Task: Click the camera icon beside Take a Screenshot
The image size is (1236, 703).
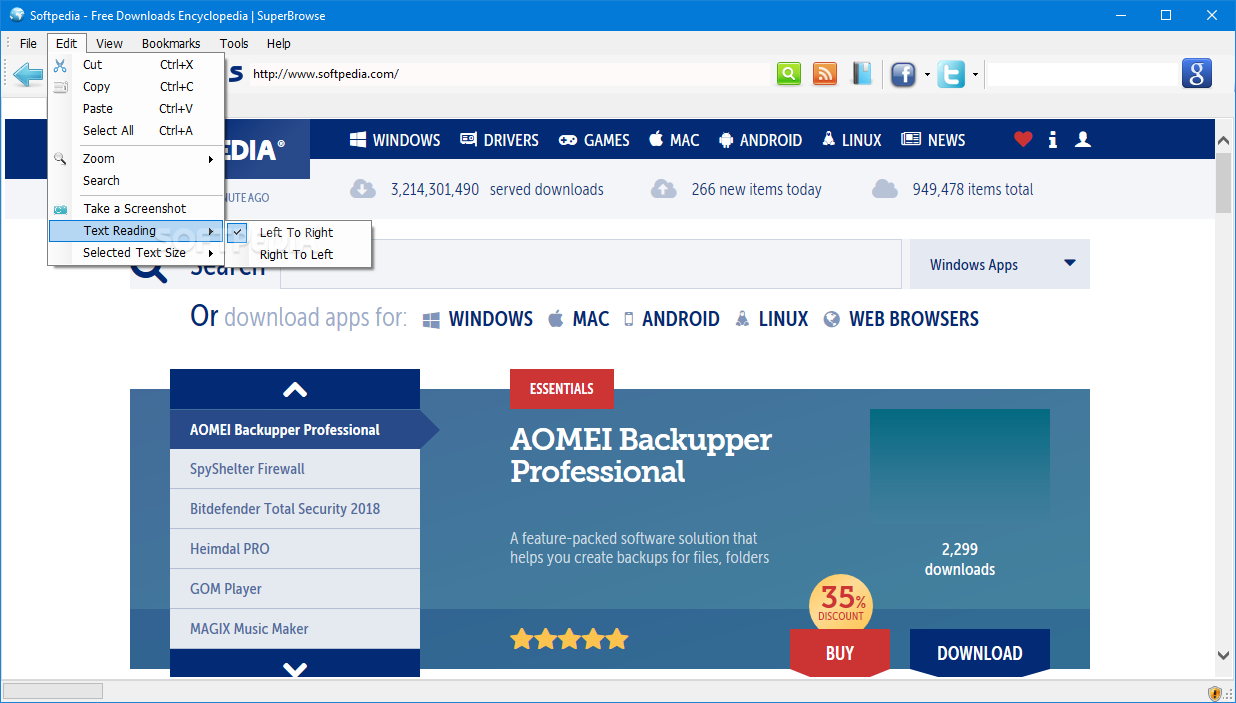Action: (x=61, y=209)
